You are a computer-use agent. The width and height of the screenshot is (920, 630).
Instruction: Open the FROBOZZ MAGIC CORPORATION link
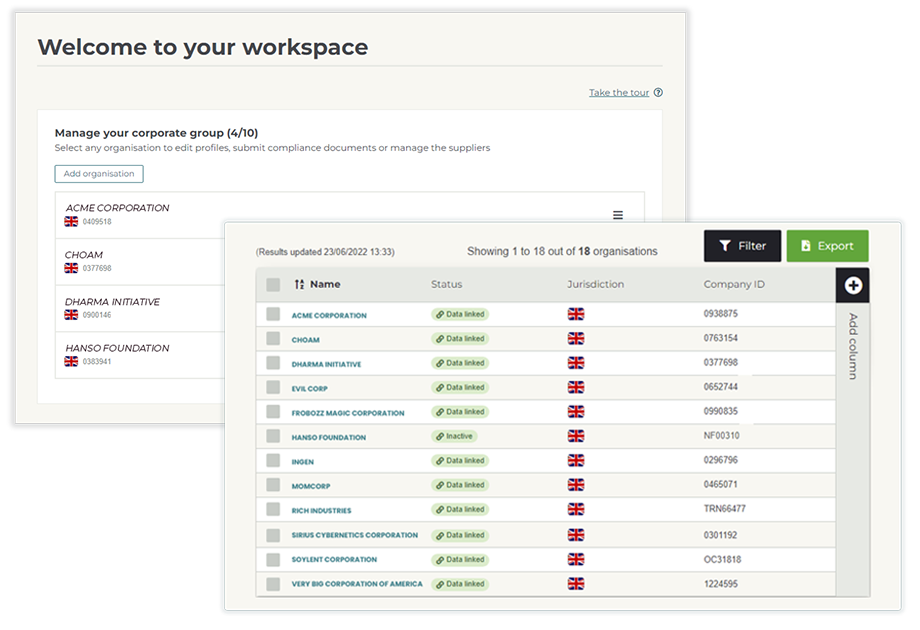click(x=348, y=414)
